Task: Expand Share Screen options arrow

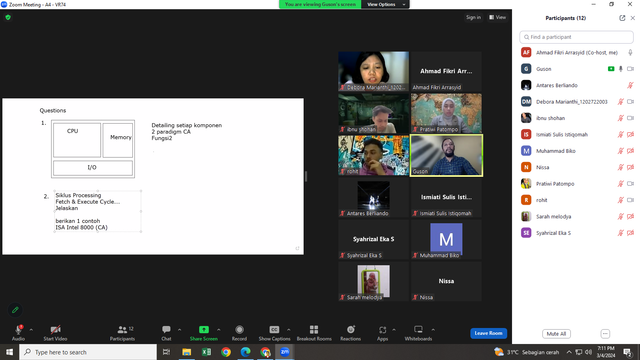Action: [219, 330]
